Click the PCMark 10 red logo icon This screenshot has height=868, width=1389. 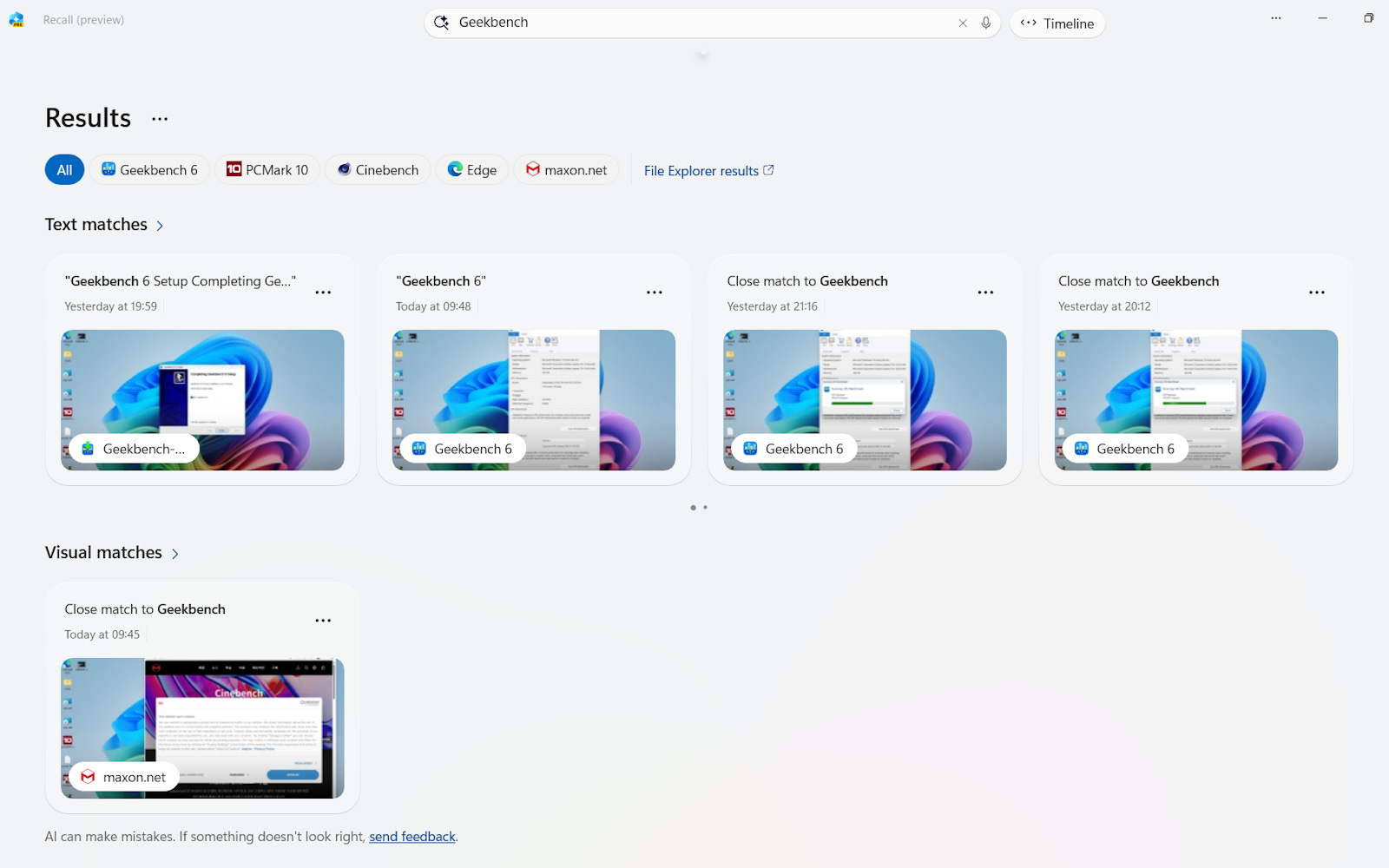tap(234, 169)
